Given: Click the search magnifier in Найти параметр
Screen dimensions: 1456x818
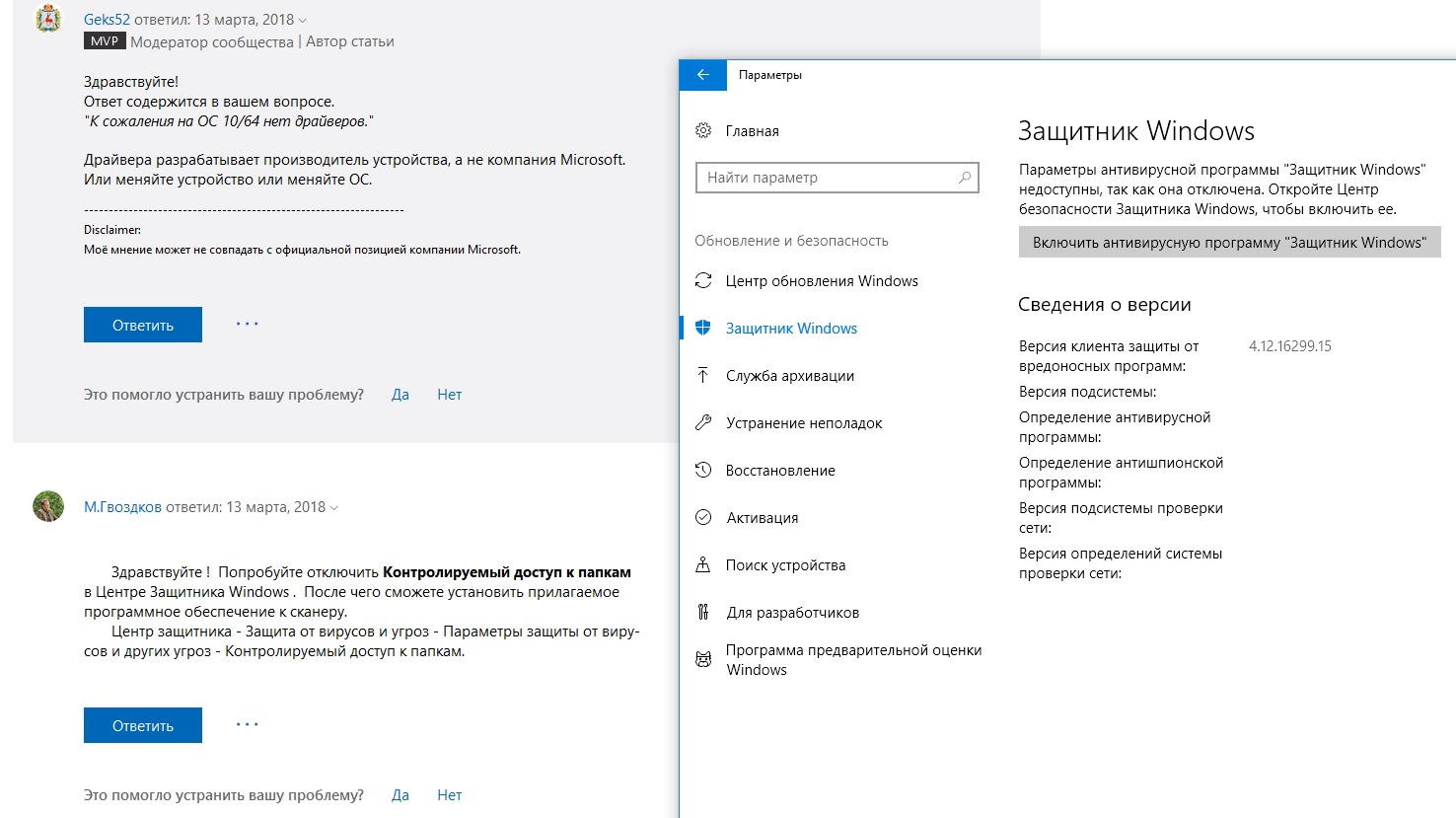Looking at the screenshot, I should coord(964,178).
